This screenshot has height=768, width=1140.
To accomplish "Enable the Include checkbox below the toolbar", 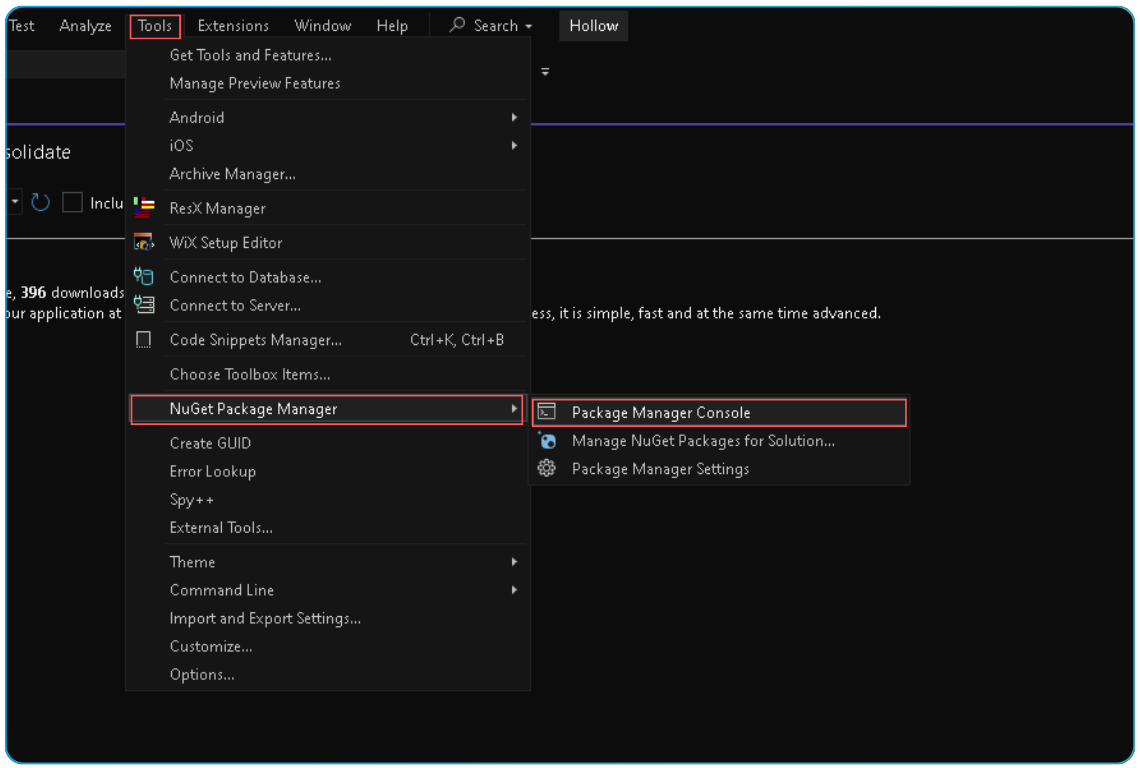I will click(x=72, y=202).
